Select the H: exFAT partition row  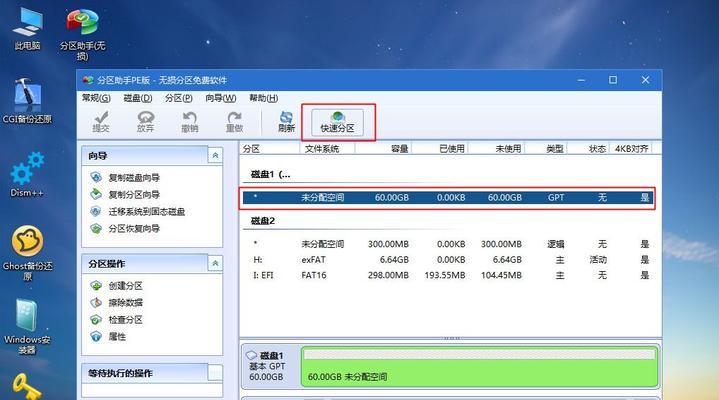coord(450,259)
